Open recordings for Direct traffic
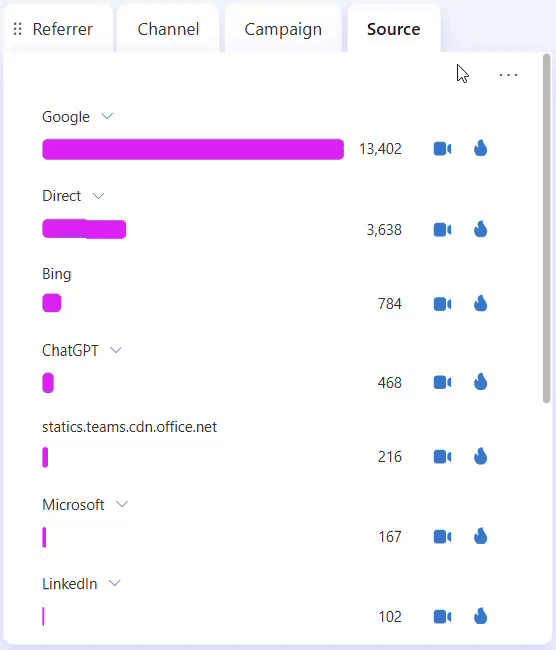This screenshot has height=650, width=556. 442,230
